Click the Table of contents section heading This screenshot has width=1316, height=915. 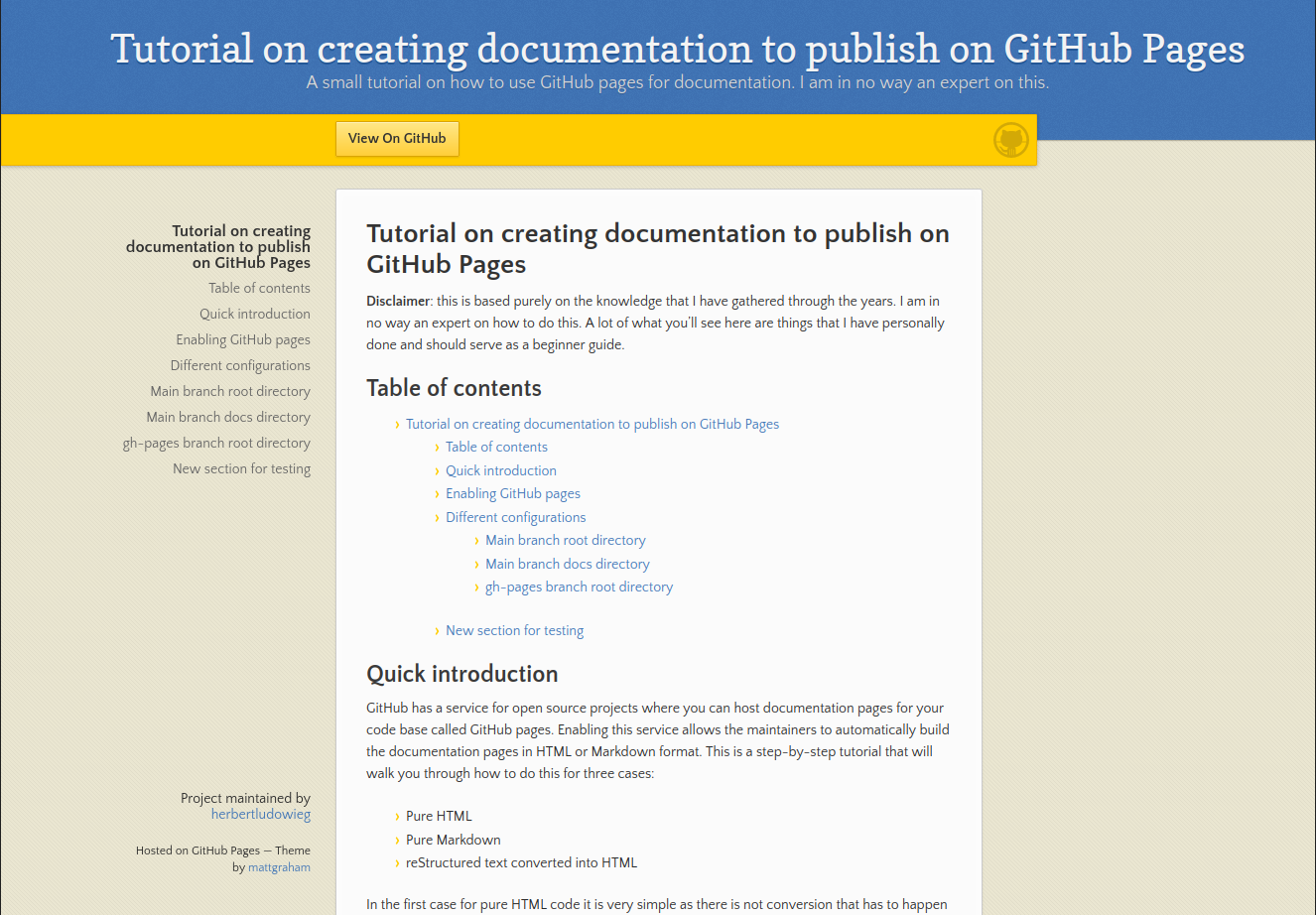pos(454,388)
